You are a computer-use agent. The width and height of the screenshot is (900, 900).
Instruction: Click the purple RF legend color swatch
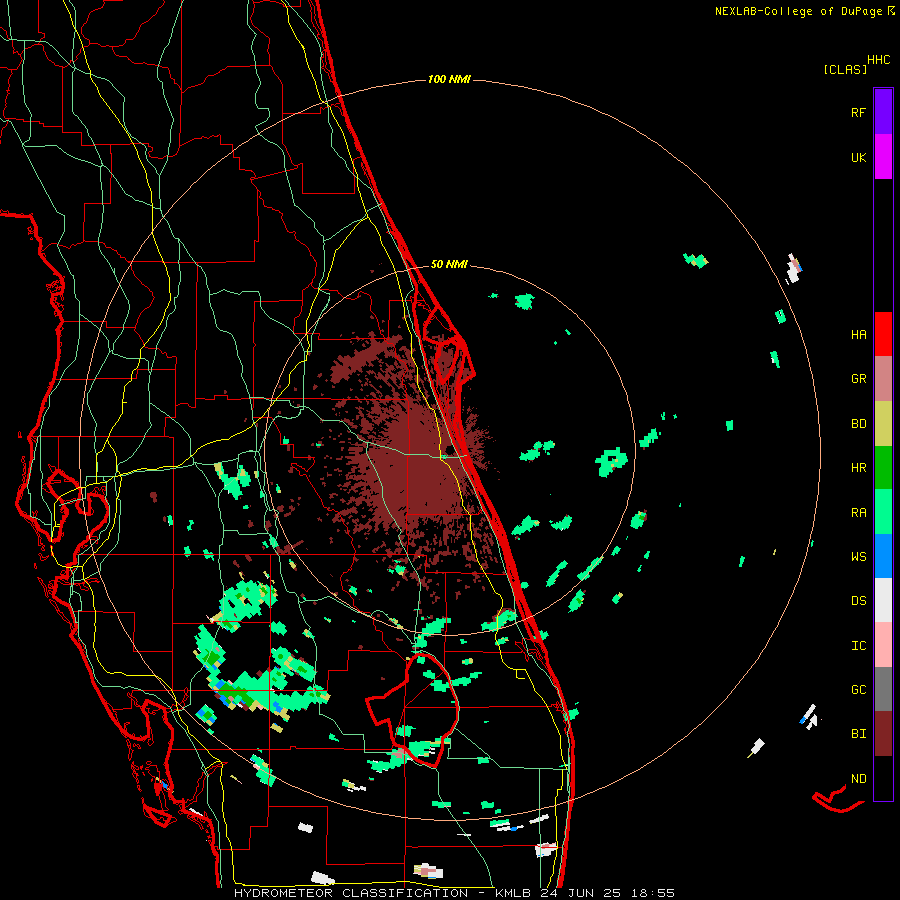click(883, 111)
